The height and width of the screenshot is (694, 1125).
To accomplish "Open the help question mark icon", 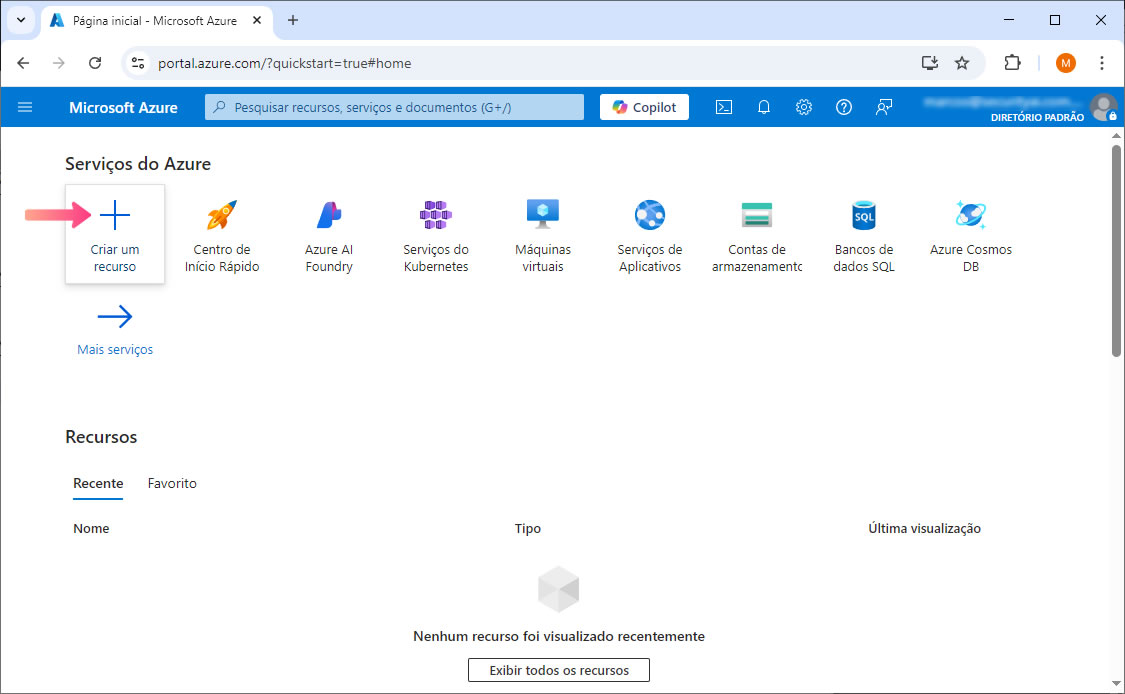I will (x=844, y=107).
